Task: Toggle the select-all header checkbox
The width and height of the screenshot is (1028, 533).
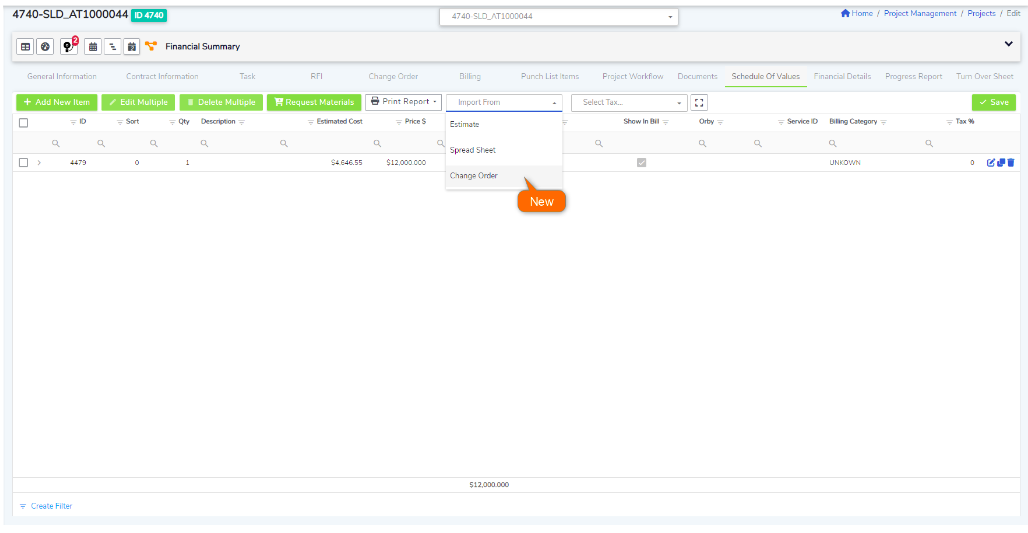Action: pyautogui.click(x=24, y=123)
